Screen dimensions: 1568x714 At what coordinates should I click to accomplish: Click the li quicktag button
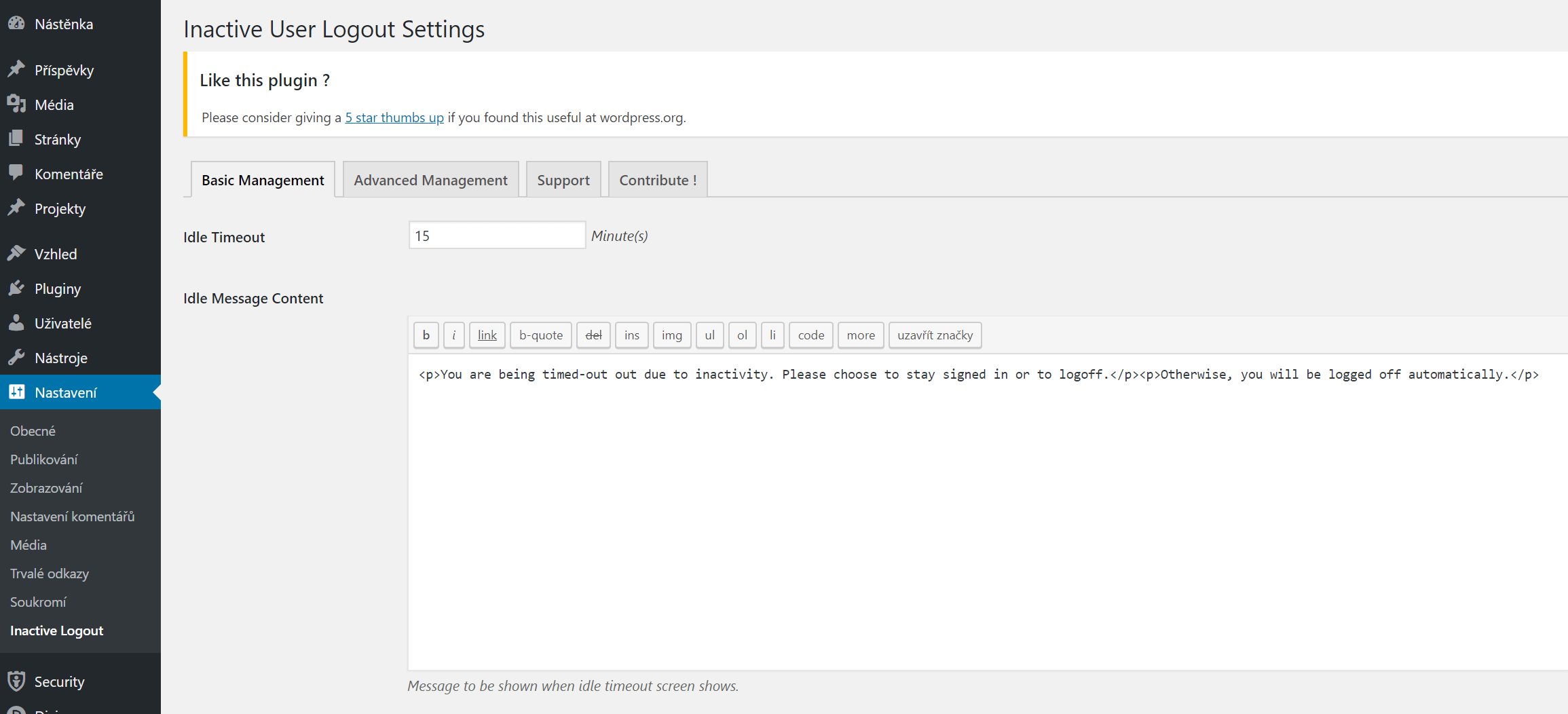[x=772, y=335]
